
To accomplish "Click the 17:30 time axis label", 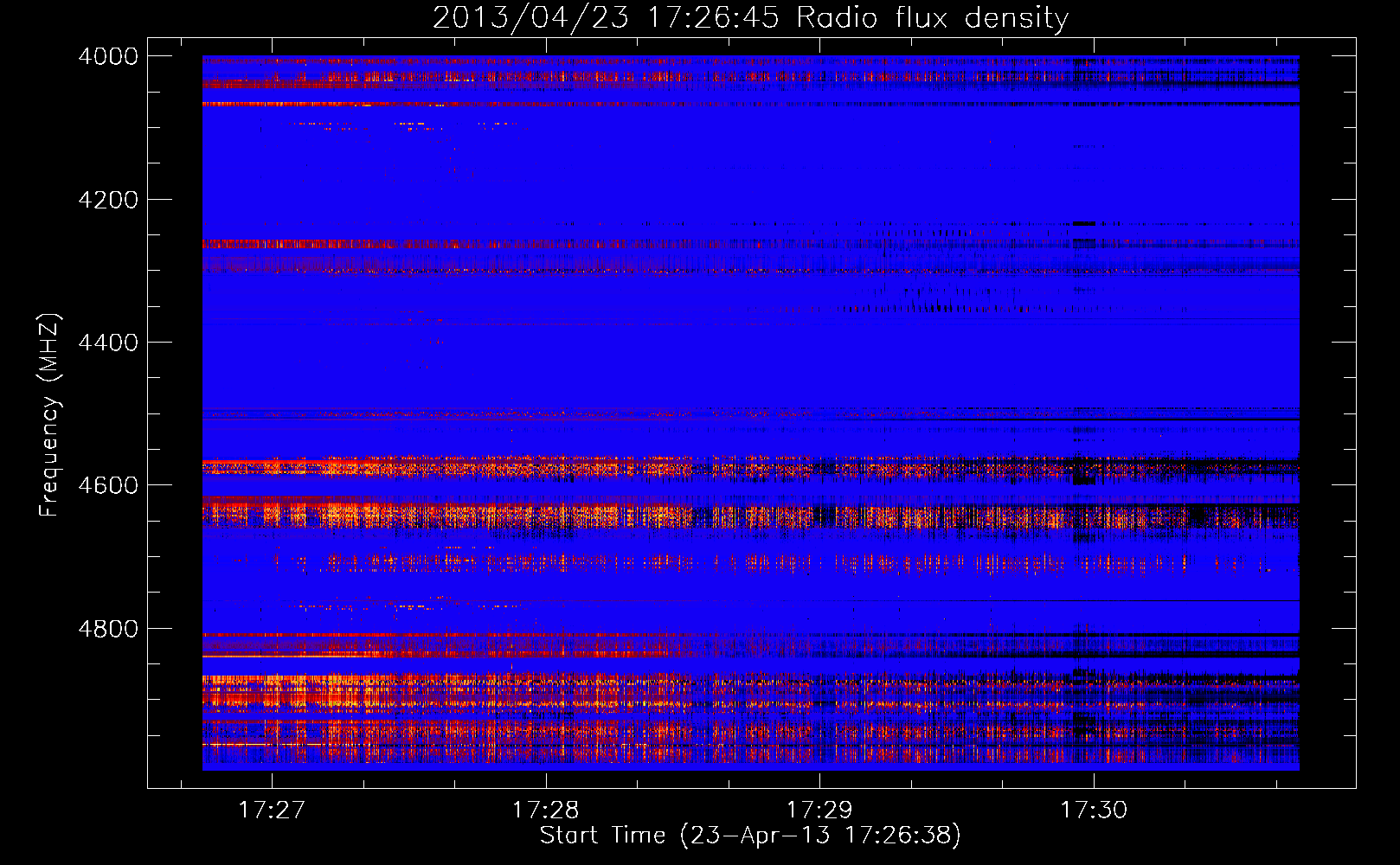I will 1095,810.
